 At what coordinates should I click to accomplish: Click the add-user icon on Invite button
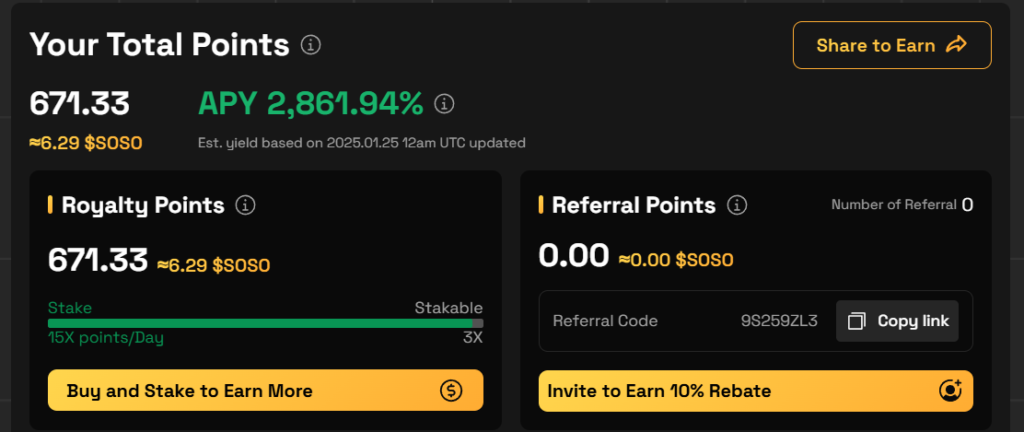pos(950,390)
